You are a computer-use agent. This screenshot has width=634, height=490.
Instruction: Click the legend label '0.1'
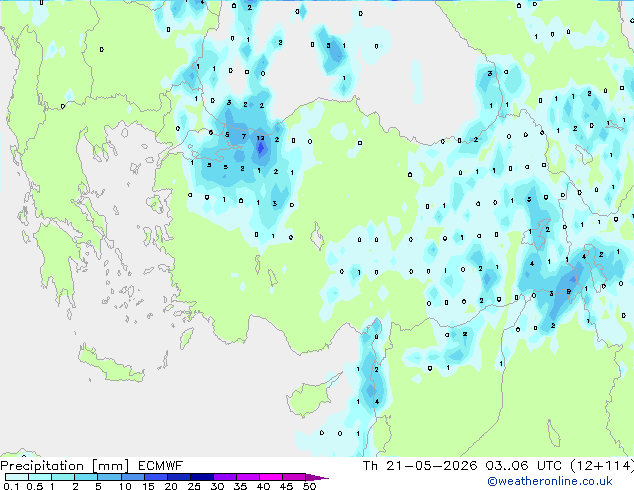(x=11, y=486)
